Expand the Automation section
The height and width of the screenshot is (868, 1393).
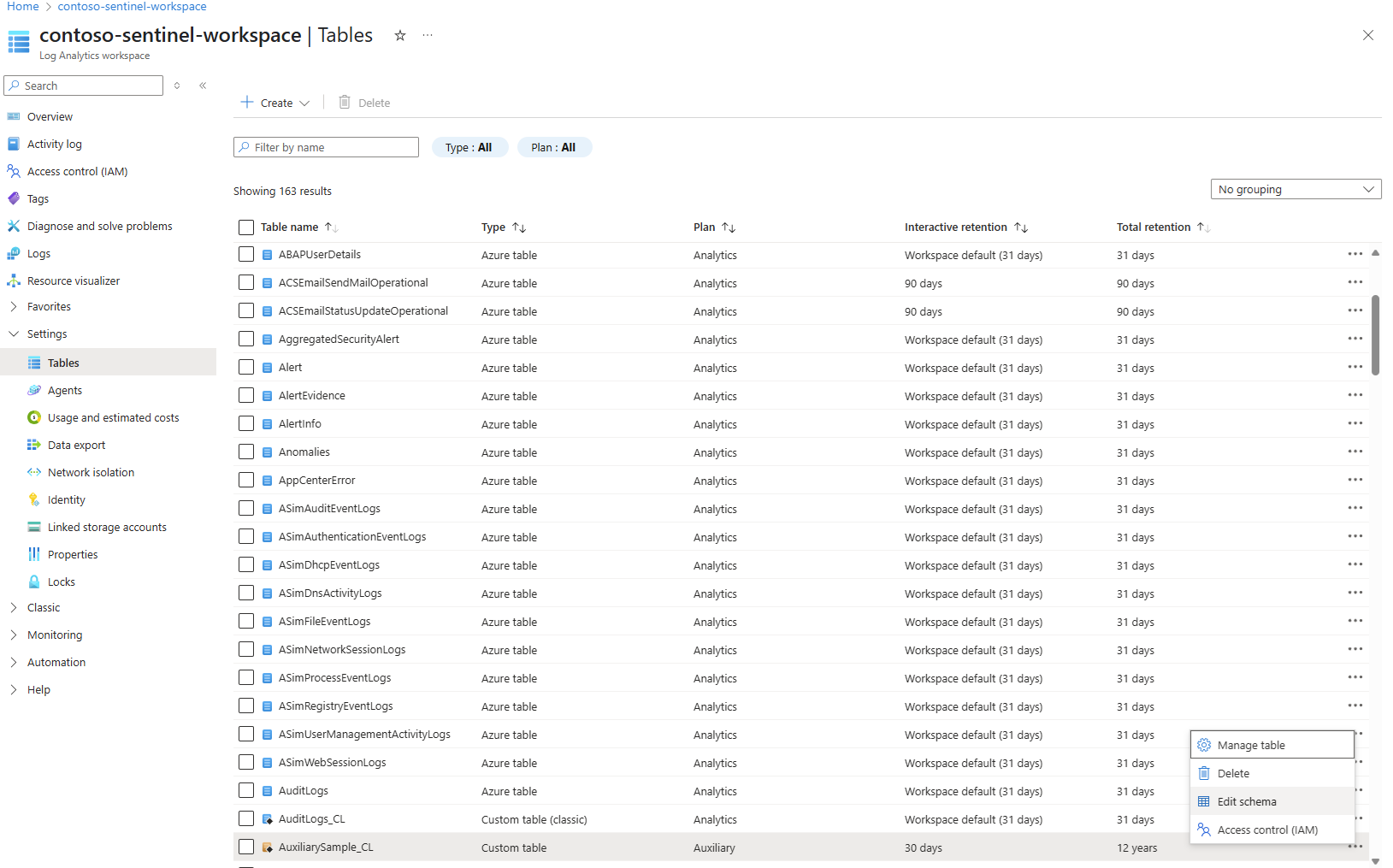pyautogui.click(x=14, y=662)
